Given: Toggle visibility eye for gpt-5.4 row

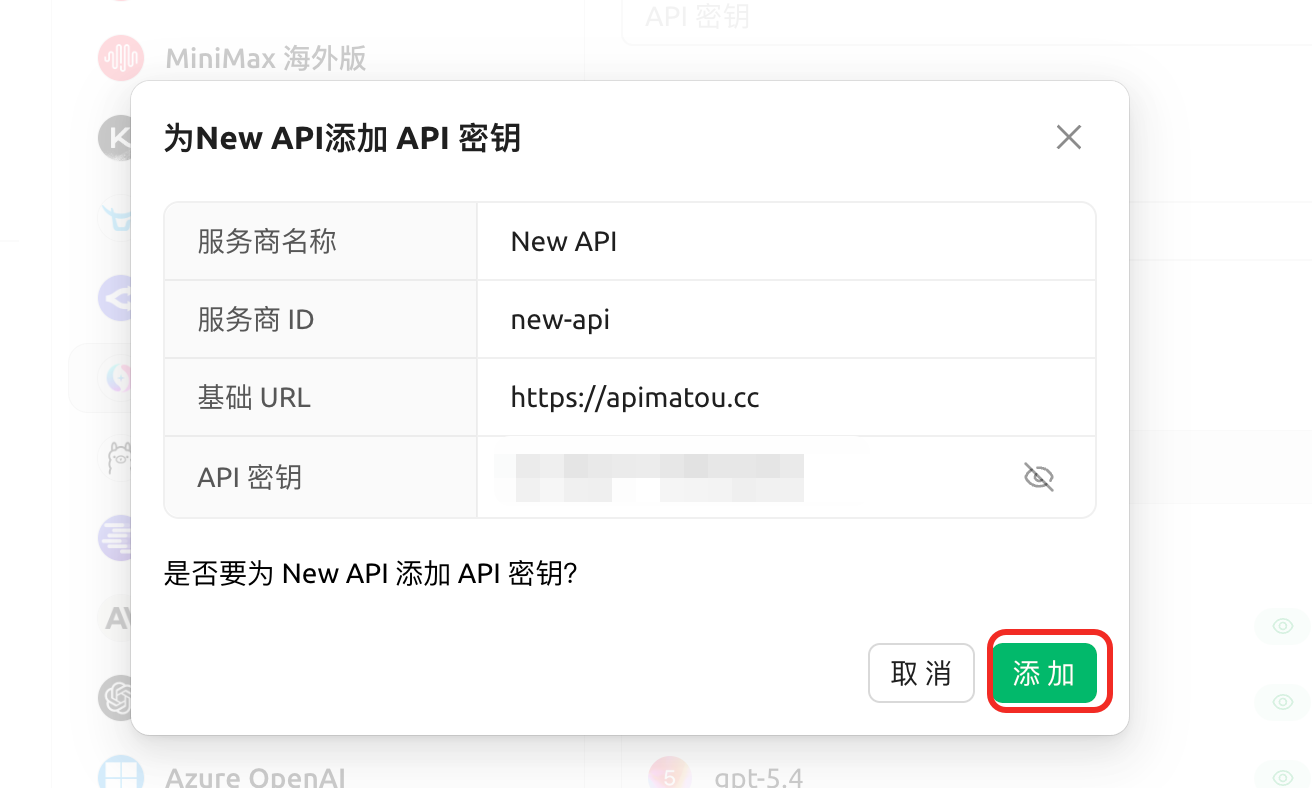Looking at the screenshot, I should pyautogui.click(x=1283, y=777).
